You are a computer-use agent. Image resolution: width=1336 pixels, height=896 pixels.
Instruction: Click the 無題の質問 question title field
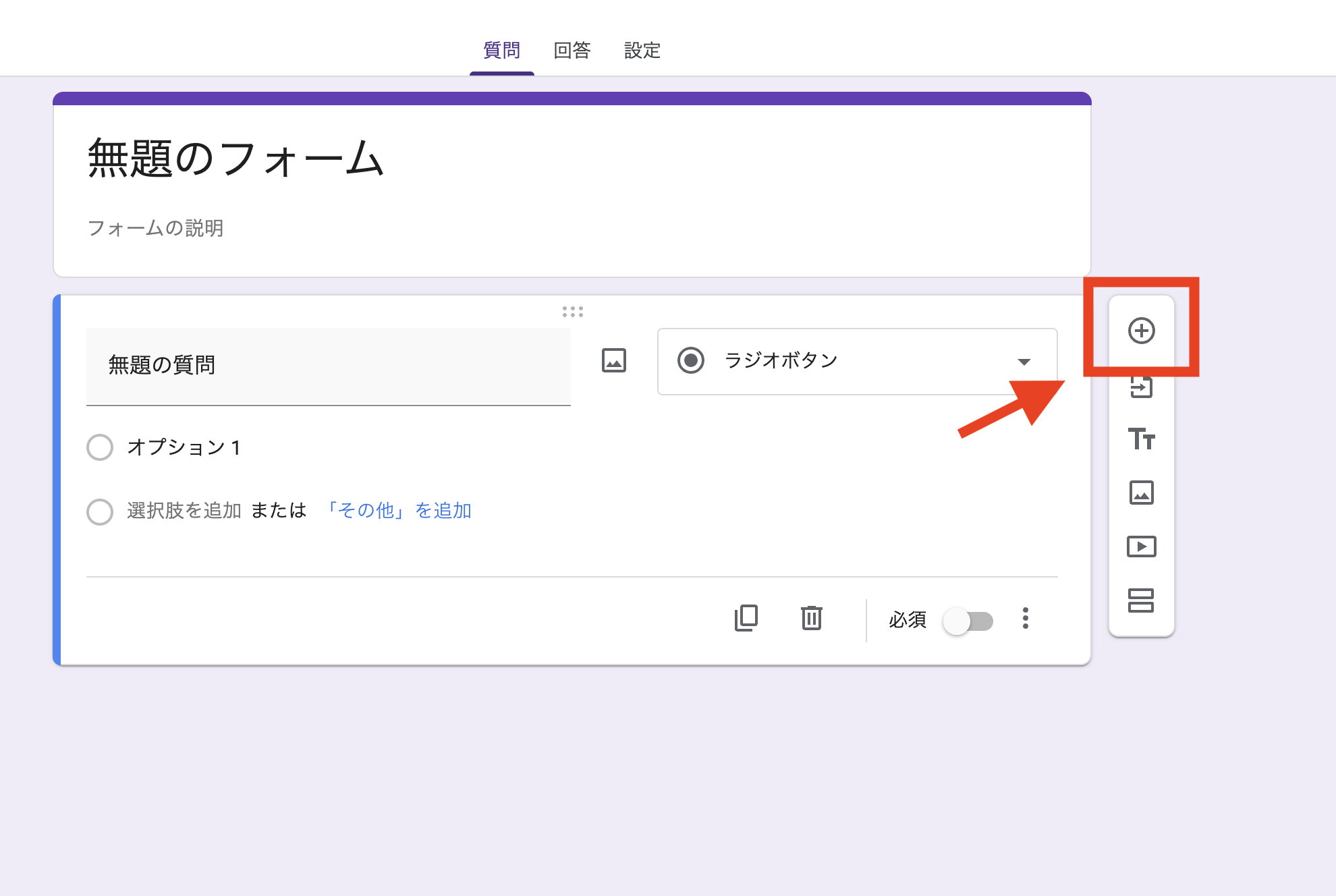[x=328, y=366]
